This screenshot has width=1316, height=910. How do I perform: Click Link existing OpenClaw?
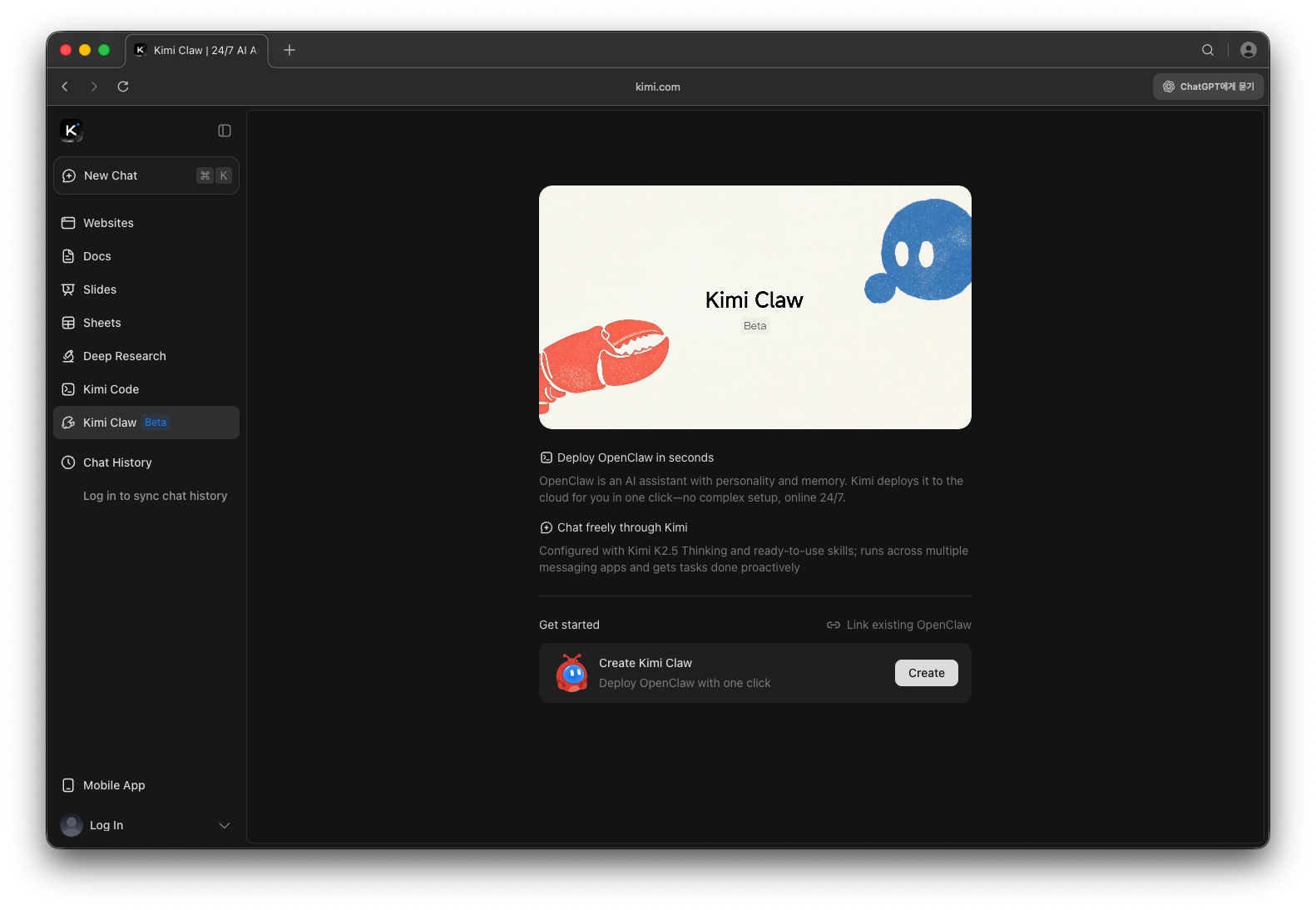click(x=898, y=625)
